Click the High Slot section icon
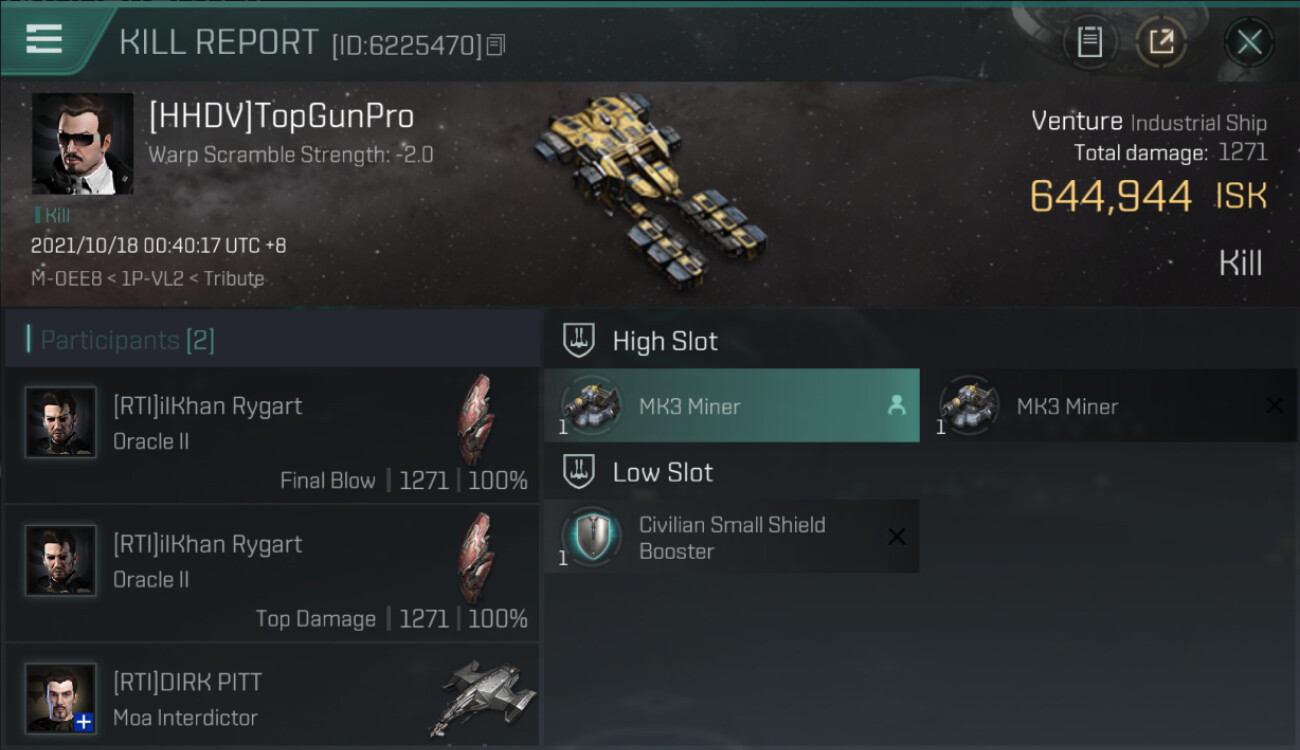Viewport: 1300px width, 750px height. [578, 340]
